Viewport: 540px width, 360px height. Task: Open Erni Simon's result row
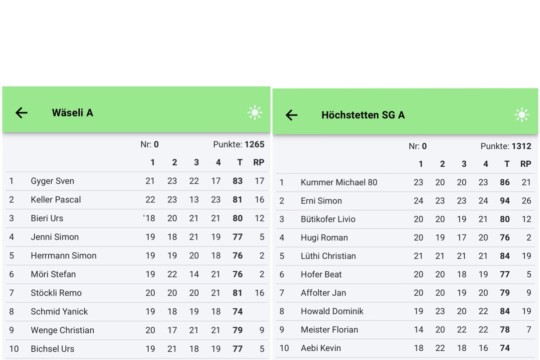coord(406,200)
